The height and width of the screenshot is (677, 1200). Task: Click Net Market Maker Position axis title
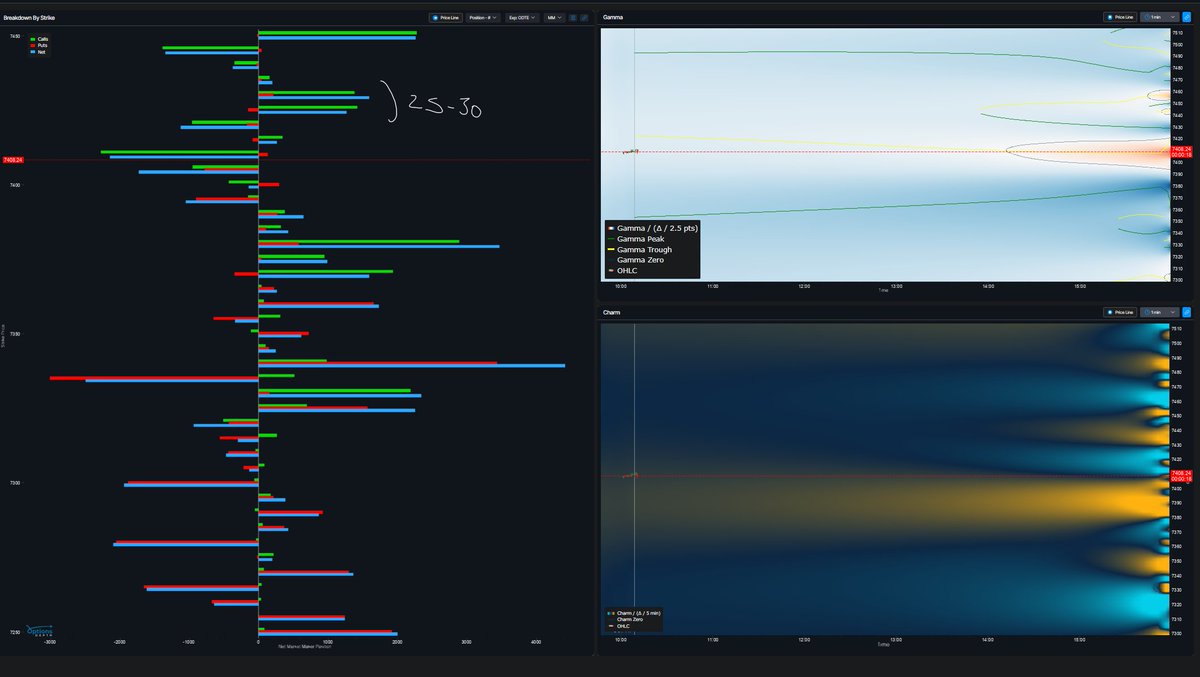(x=303, y=648)
